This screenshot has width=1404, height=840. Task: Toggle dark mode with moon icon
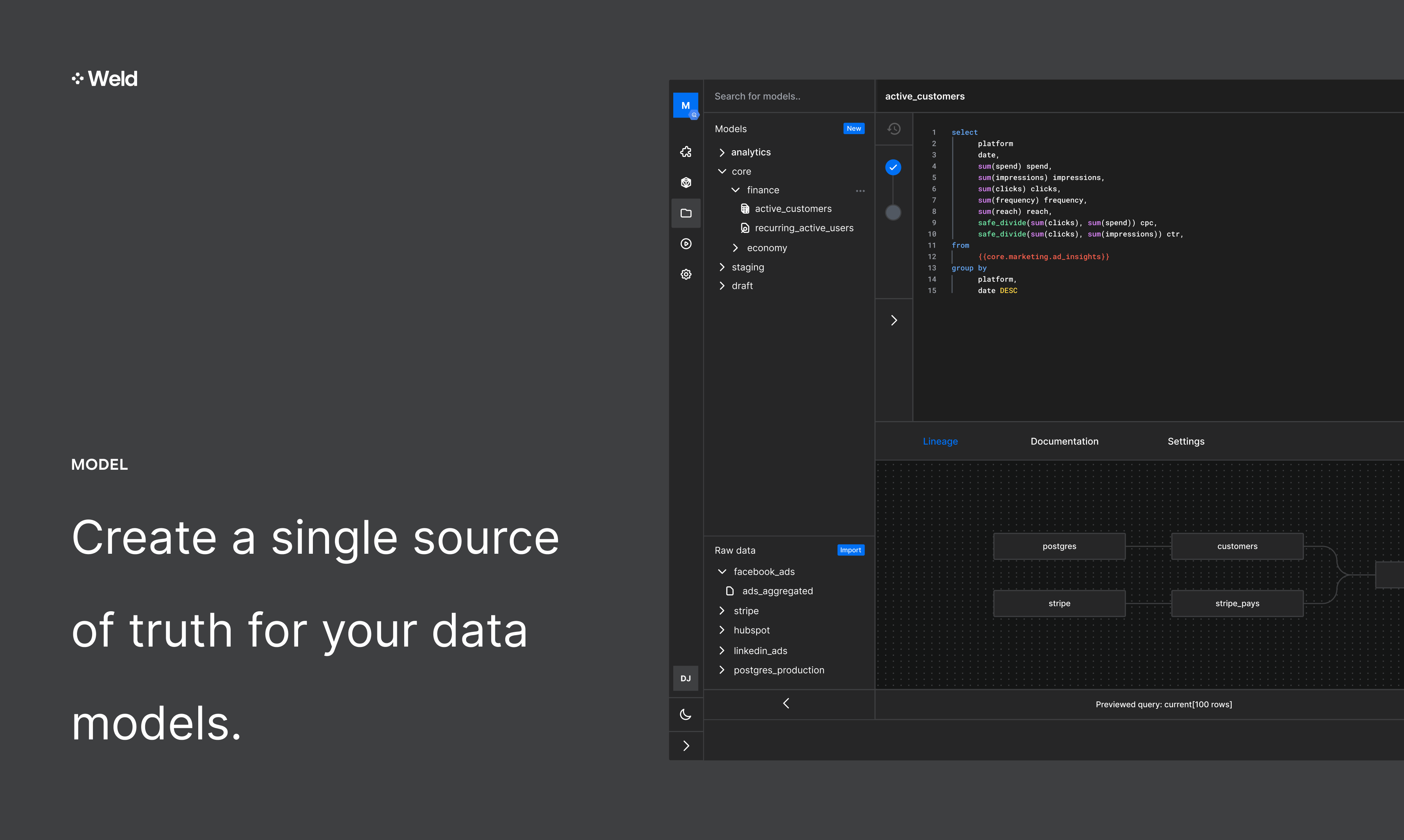tap(685, 714)
